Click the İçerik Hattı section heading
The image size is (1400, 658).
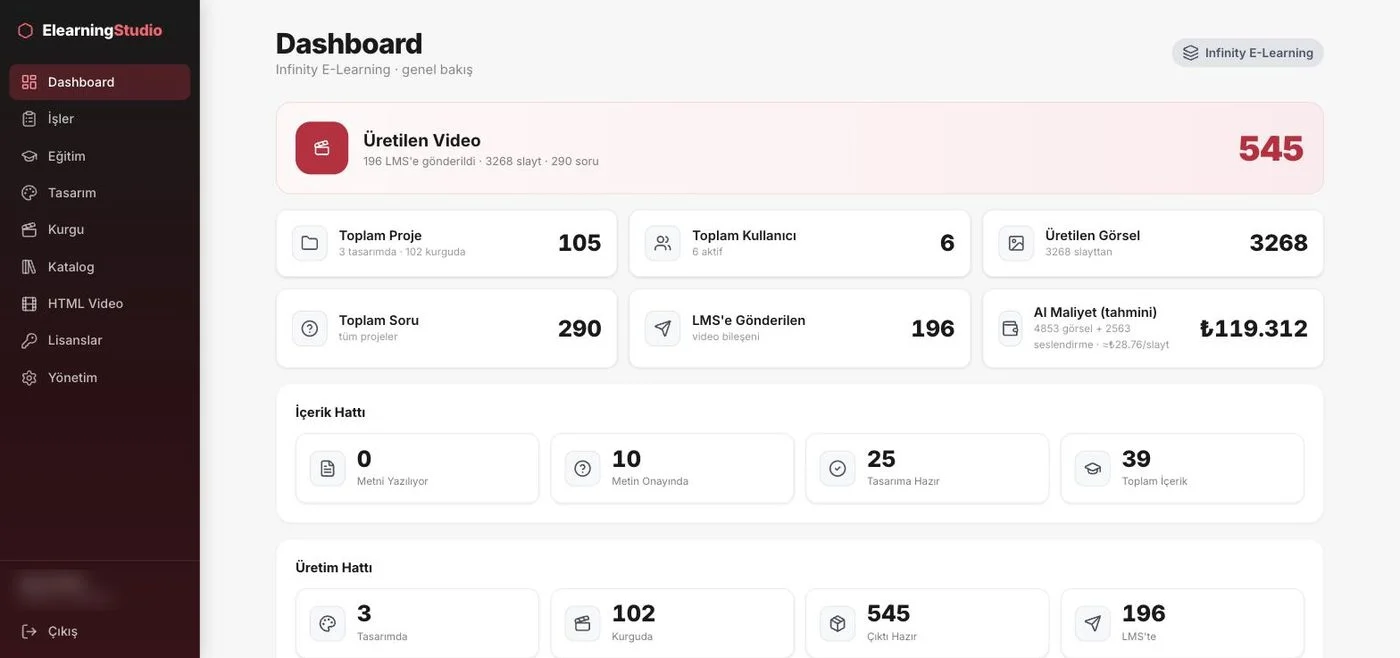pos(330,412)
